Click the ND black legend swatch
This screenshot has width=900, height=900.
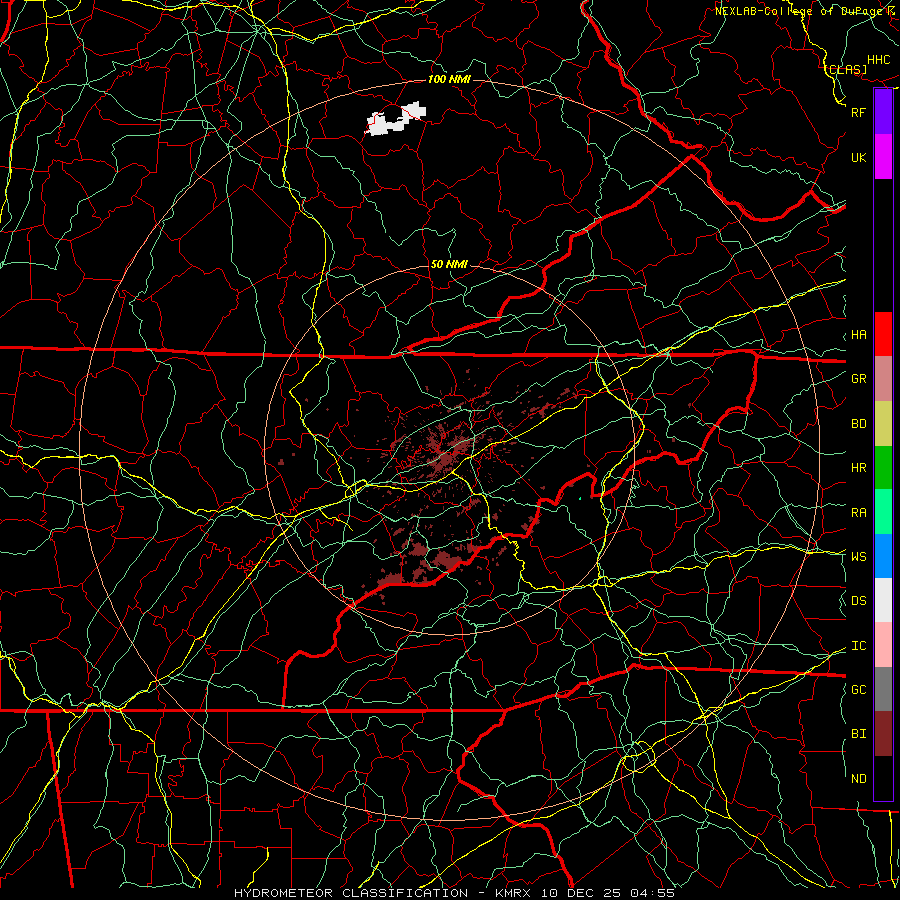883,778
